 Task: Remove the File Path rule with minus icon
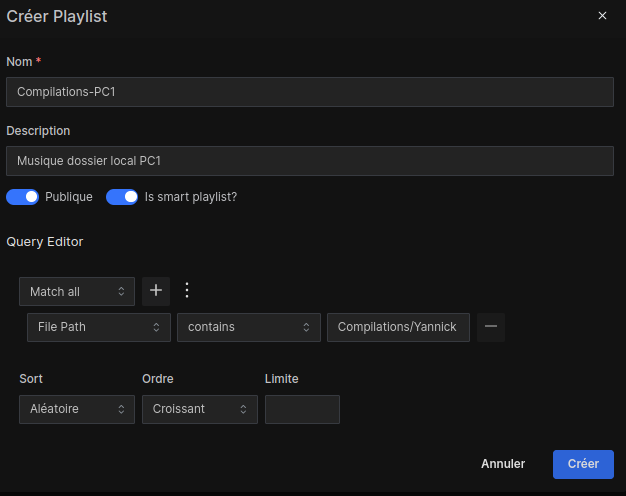490,327
